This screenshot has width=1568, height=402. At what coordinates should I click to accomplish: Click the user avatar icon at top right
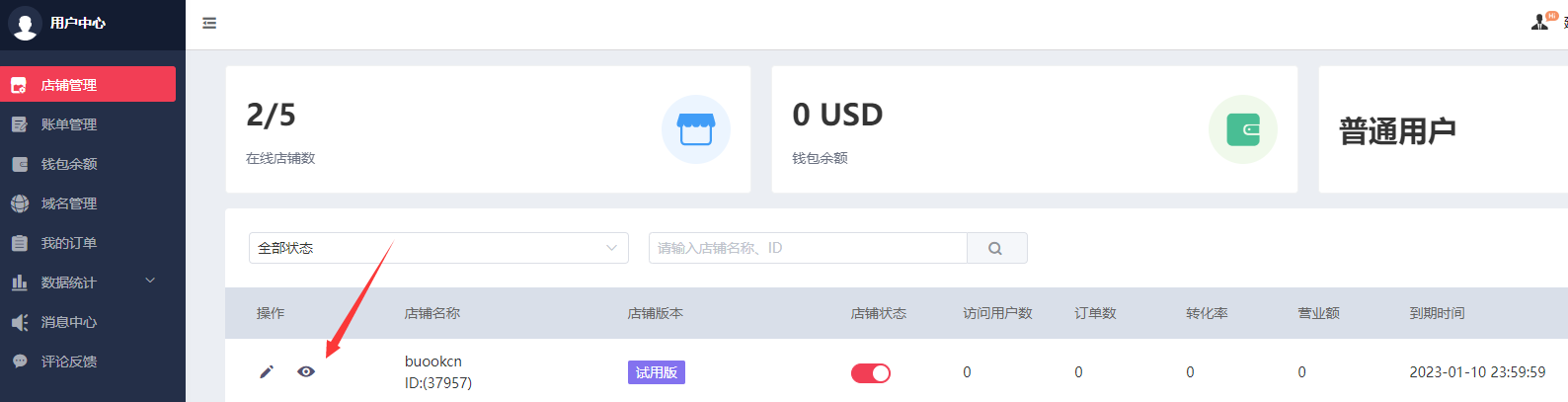(x=1539, y=22)
